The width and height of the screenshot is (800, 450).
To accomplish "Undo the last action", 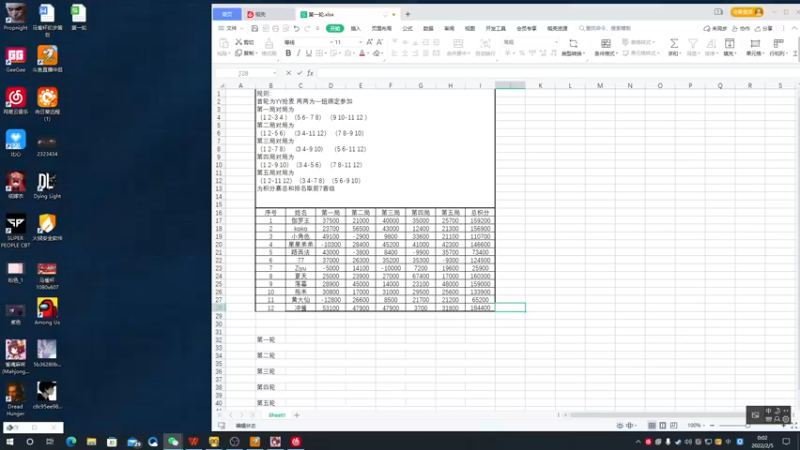I will [296, 29].
